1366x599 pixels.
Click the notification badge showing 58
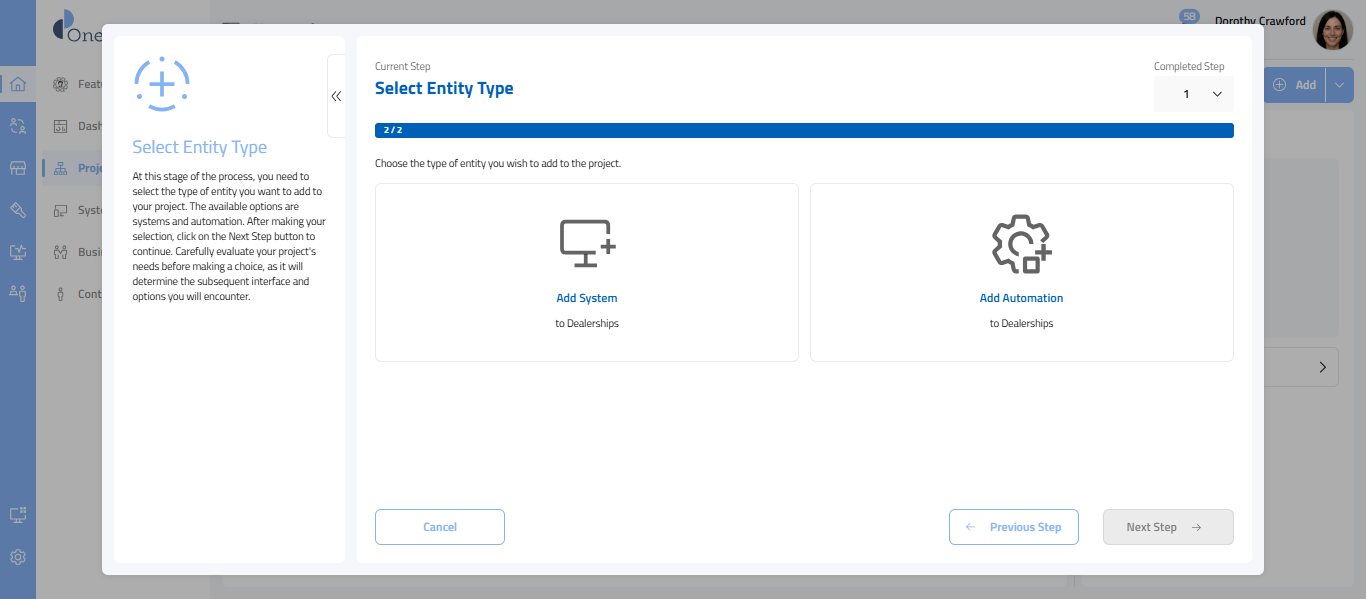(1189, 17)
